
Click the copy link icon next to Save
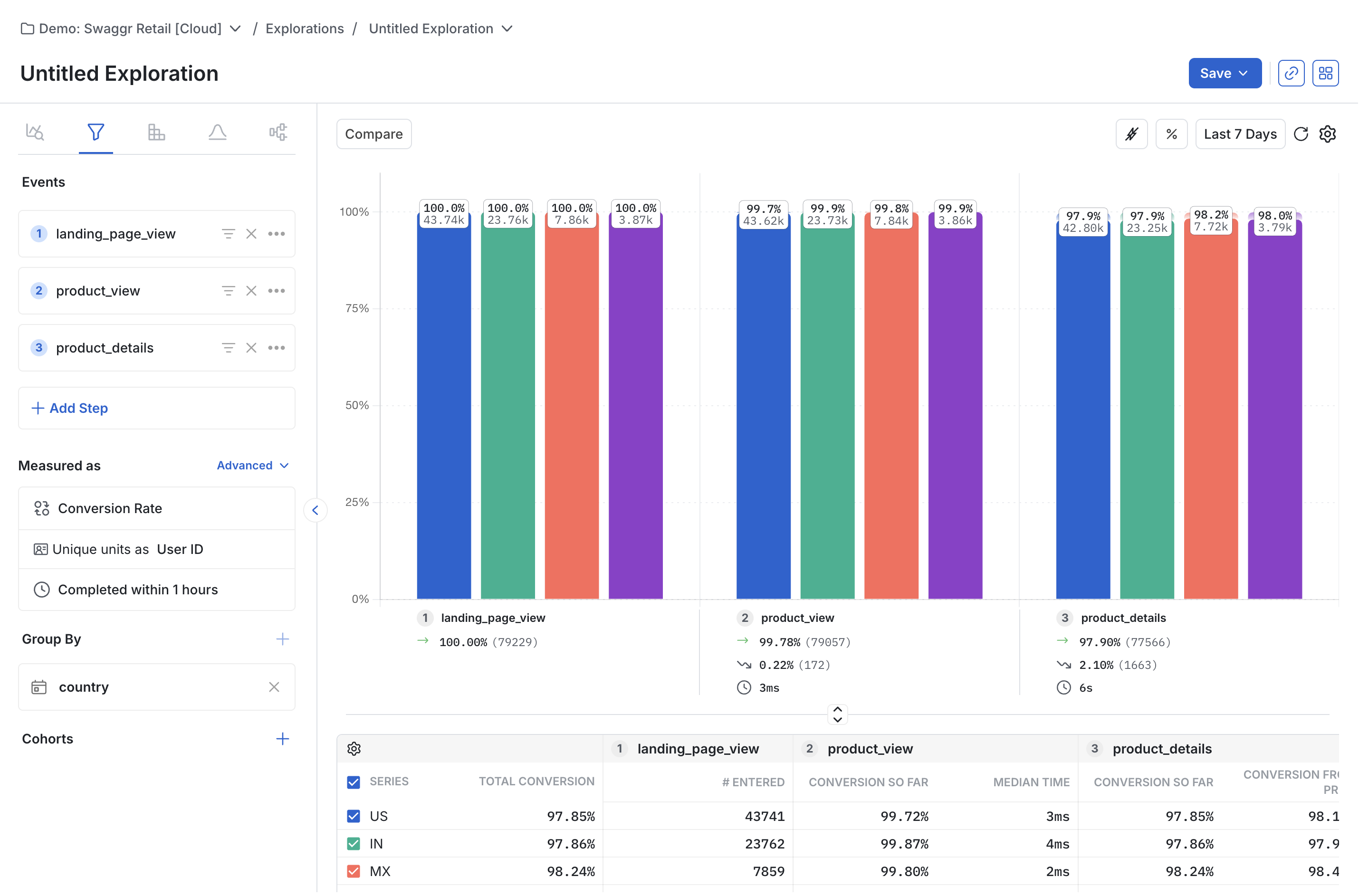click(x=1291, y=73)
